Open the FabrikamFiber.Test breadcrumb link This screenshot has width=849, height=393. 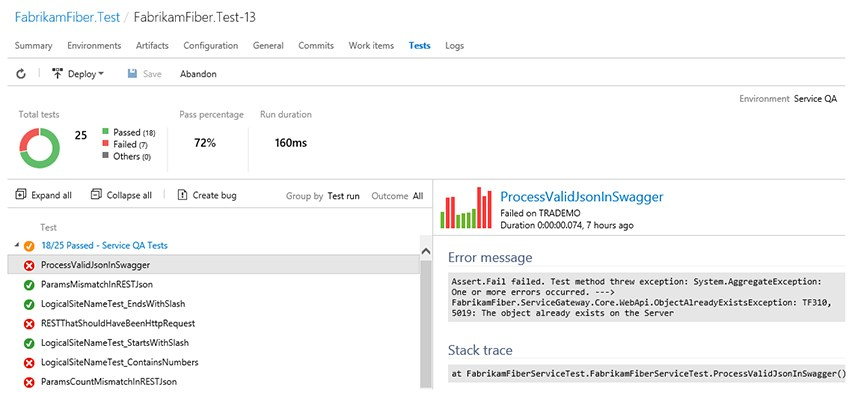point(67,17)
